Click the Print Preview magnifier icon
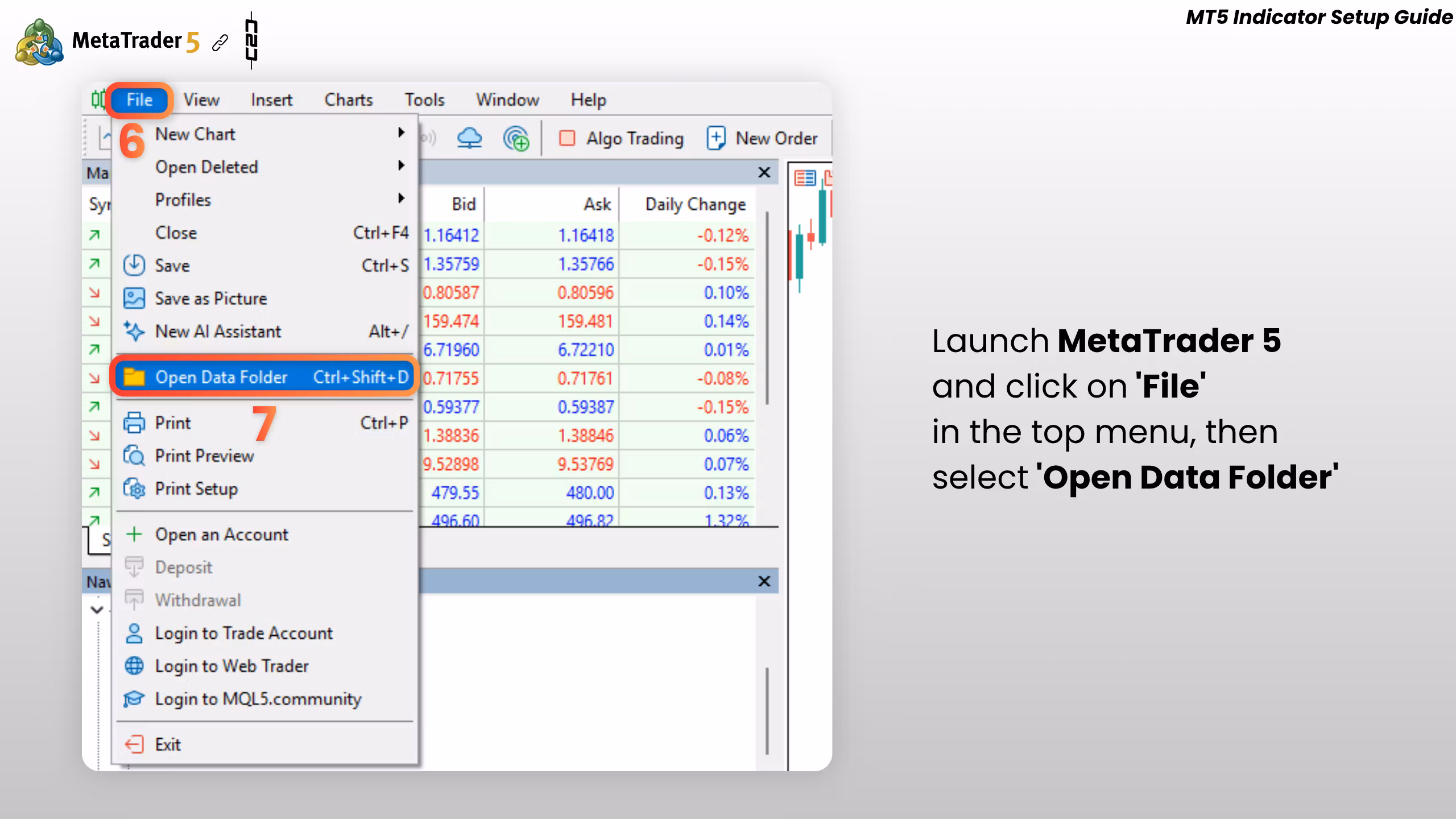This screenshot has height=819, width=1456. pyautogui.click(x=134, y=456)
